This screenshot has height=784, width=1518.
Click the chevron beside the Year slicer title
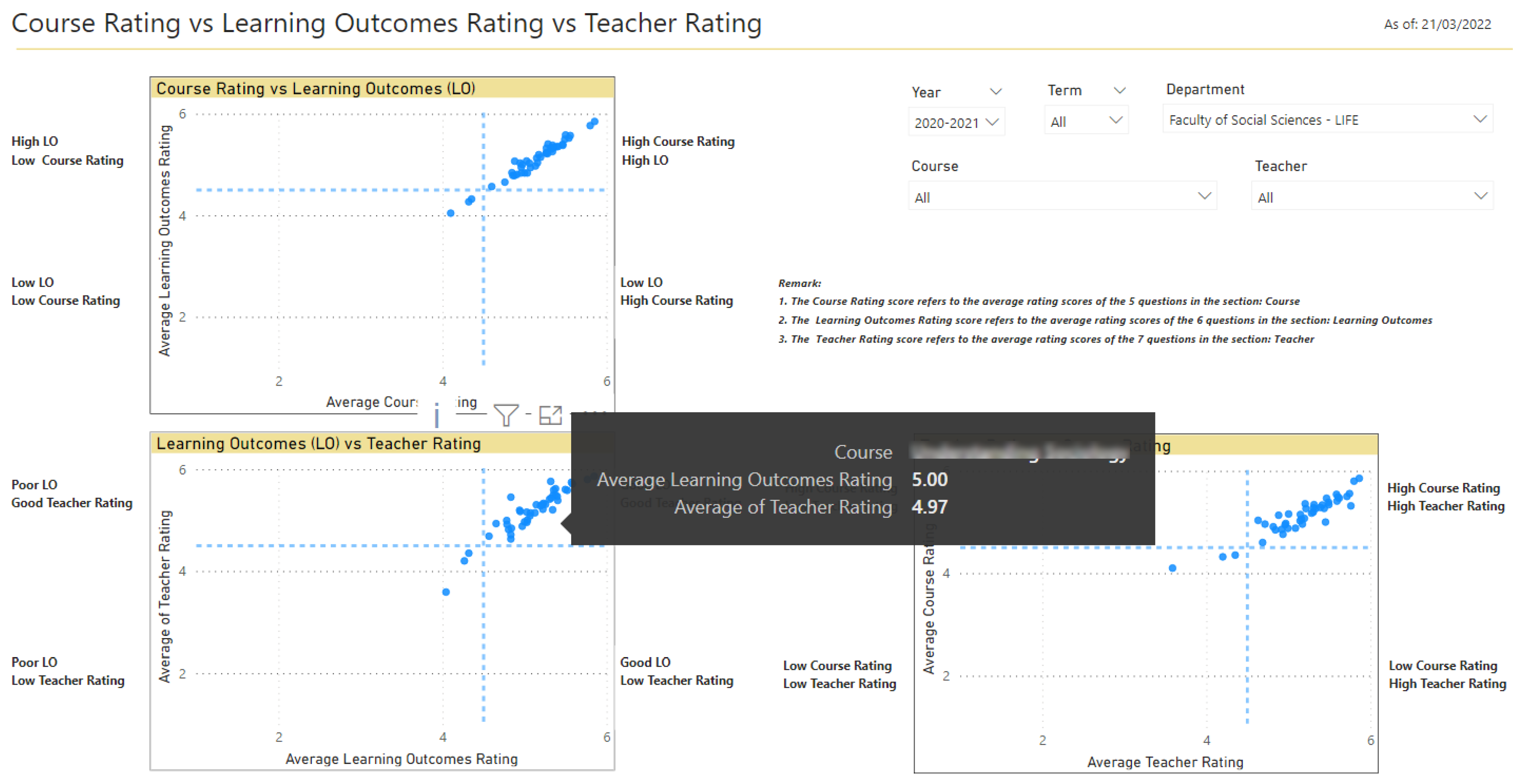pos(995,91)
